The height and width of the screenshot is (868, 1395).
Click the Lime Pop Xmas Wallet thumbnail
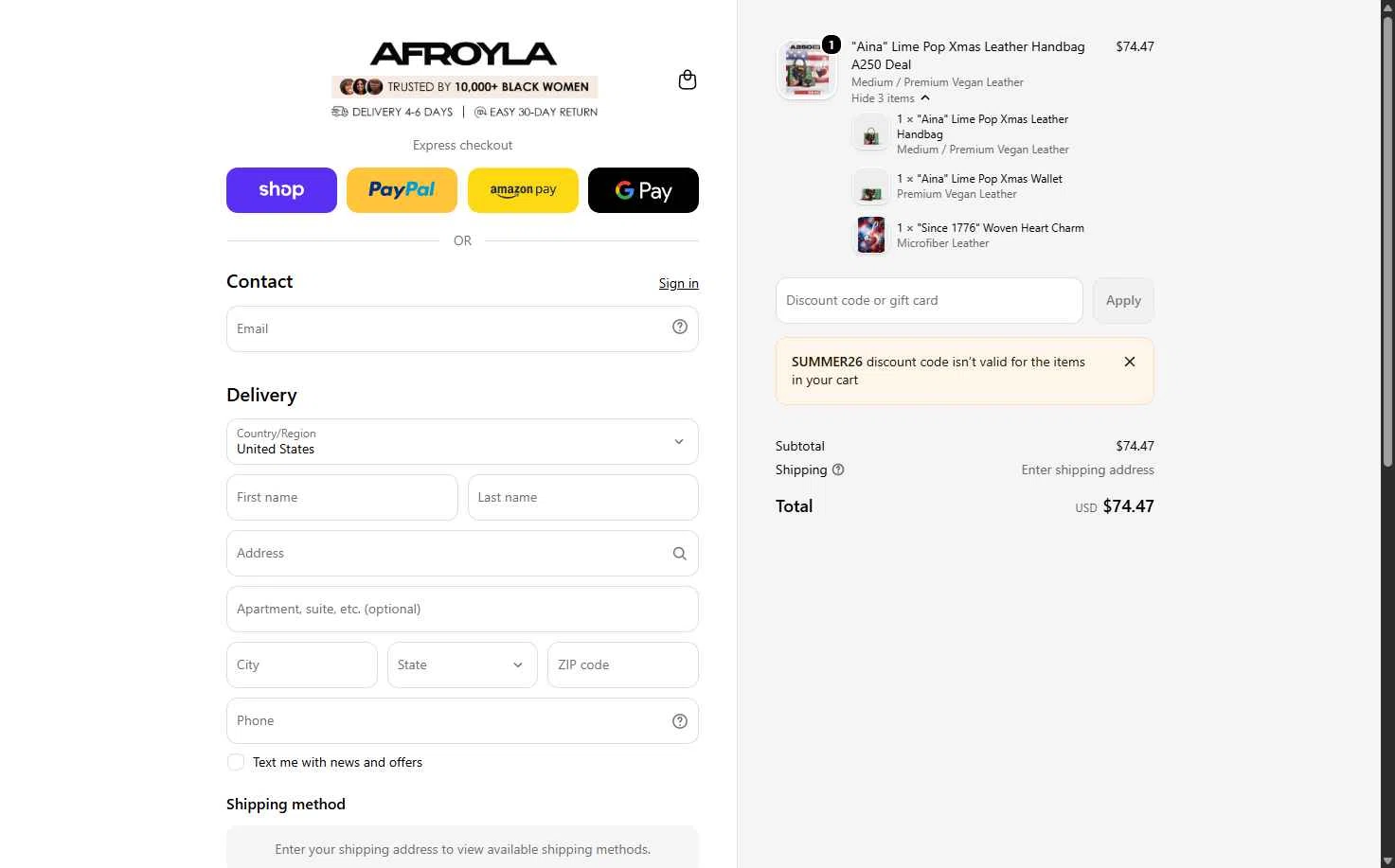871,186
